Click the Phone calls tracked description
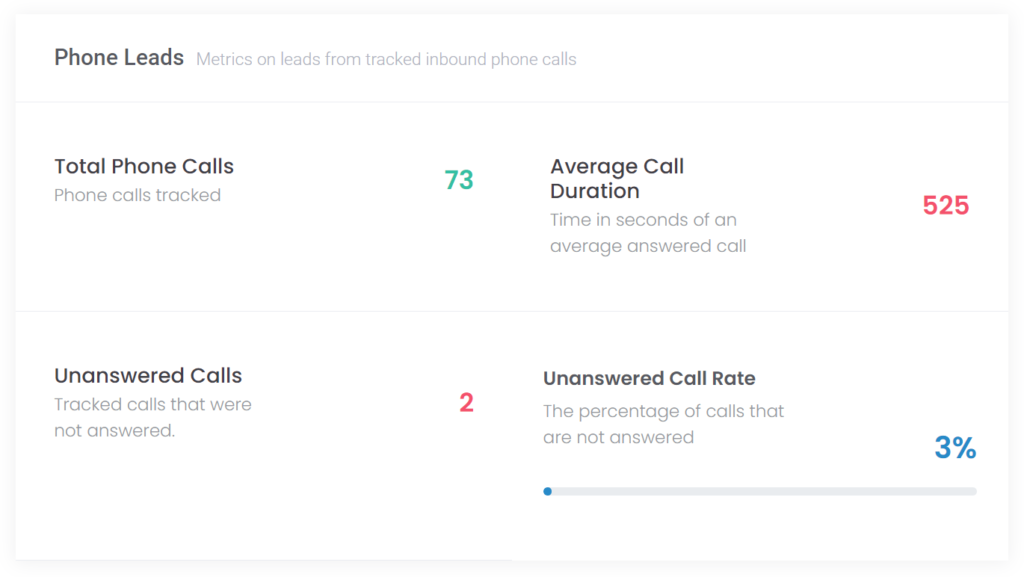Viewport: 1024px width, 577px height. 137,195
